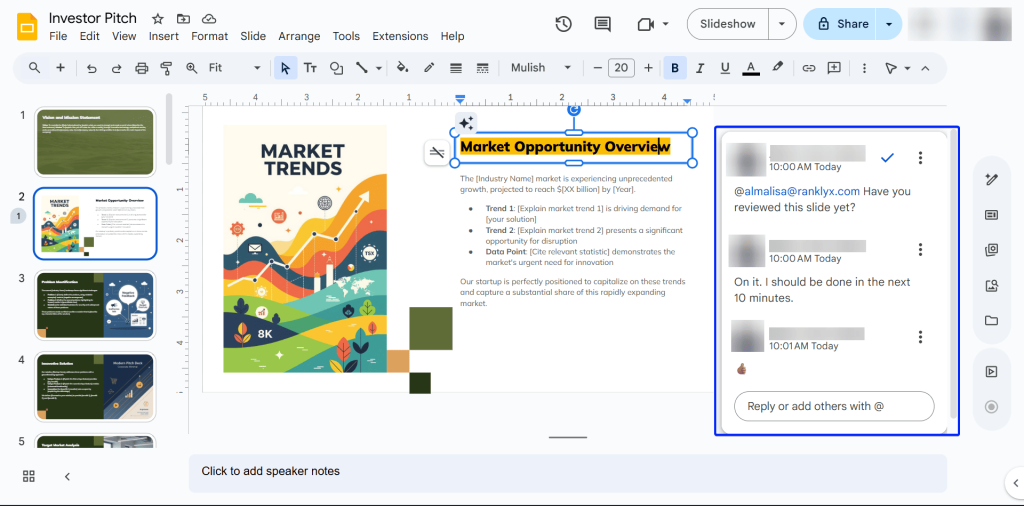1024x506 pixels.
Task: Open the Mulish font dropdown
Action: [540, 68]
